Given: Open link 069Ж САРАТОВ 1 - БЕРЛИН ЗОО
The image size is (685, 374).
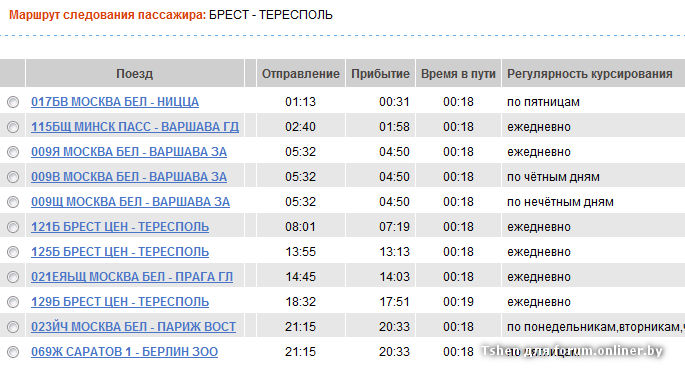Looking at the screenshot, I should click(125, 352).
